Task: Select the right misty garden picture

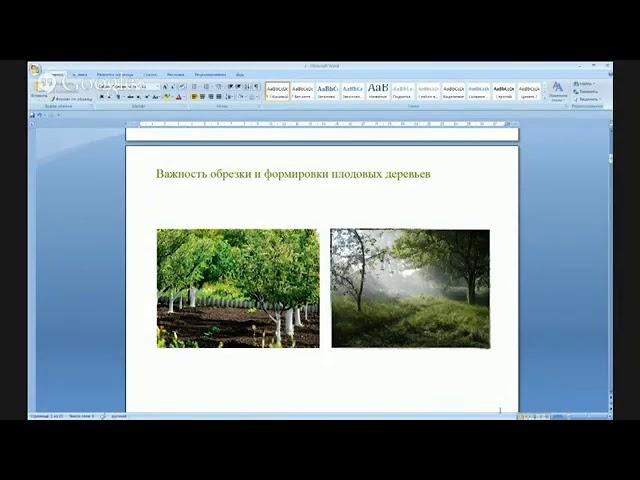Action: point(410,288)
